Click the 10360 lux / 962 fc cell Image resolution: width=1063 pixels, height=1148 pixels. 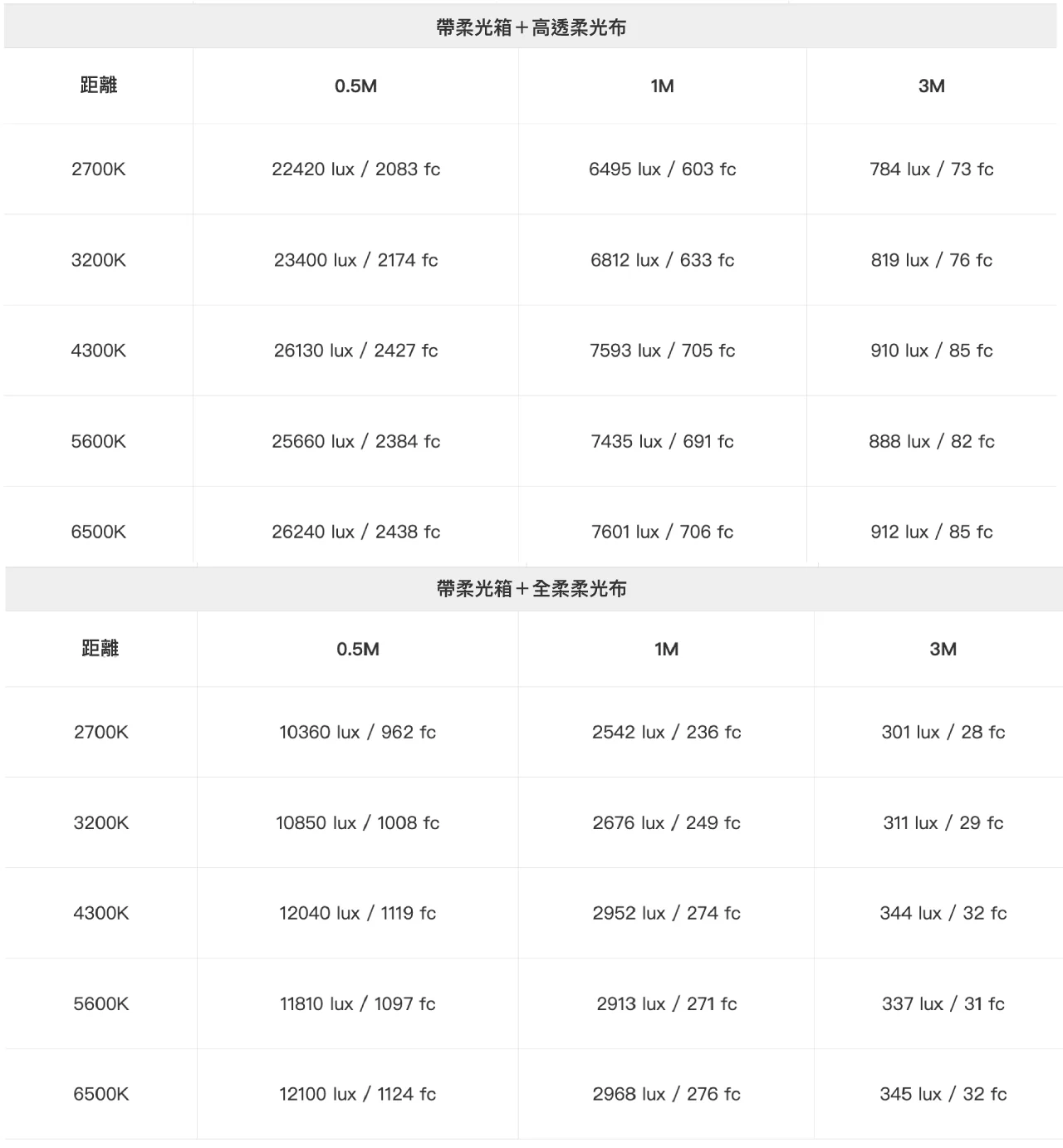[357, 732]
